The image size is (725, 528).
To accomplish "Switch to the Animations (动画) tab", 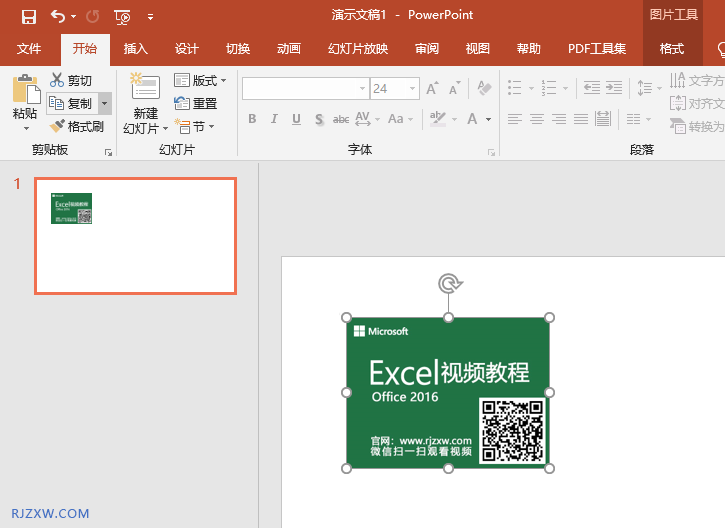I will coord(288,49).
